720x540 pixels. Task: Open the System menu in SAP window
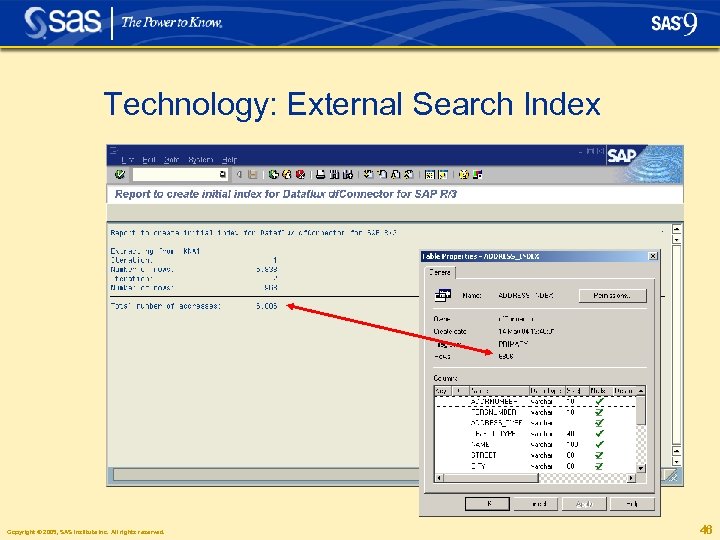(x=201, y=160)
